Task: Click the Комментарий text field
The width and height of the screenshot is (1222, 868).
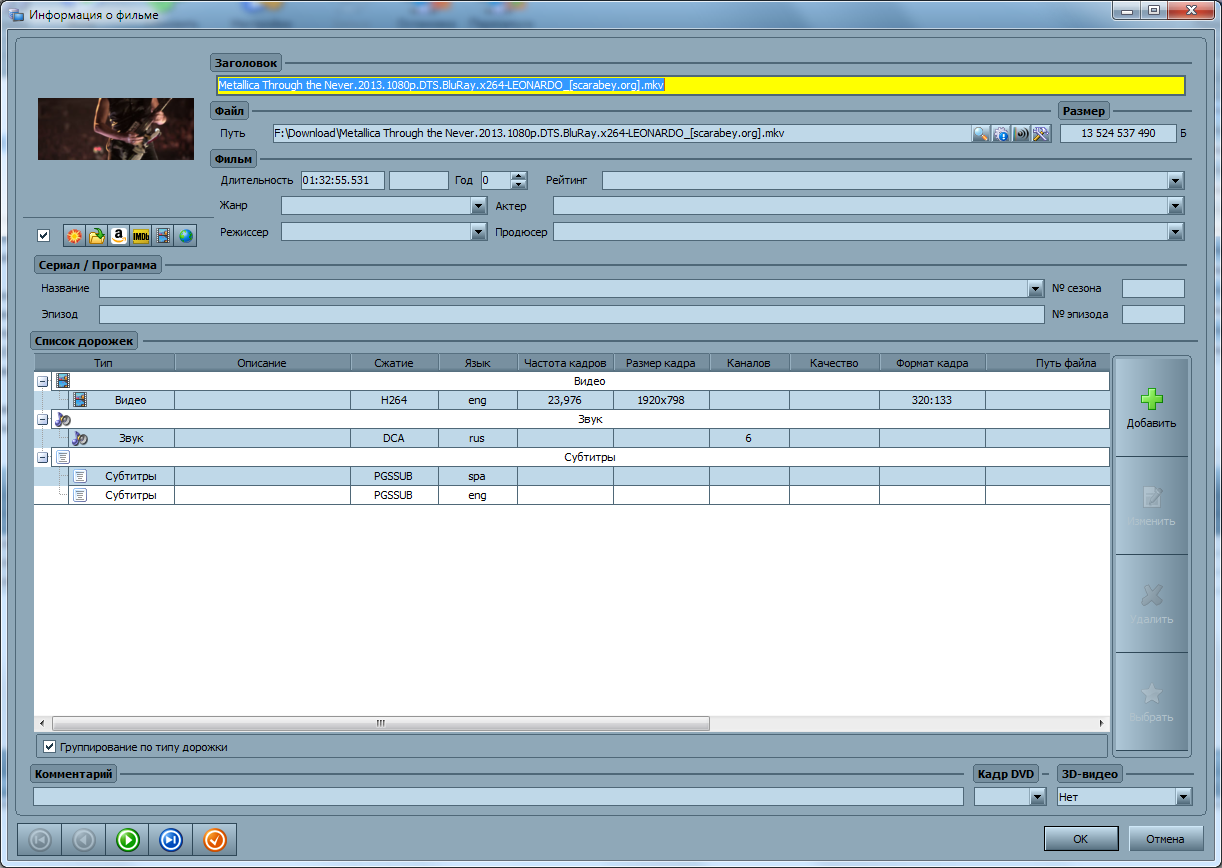Action: tap(497, 797)
